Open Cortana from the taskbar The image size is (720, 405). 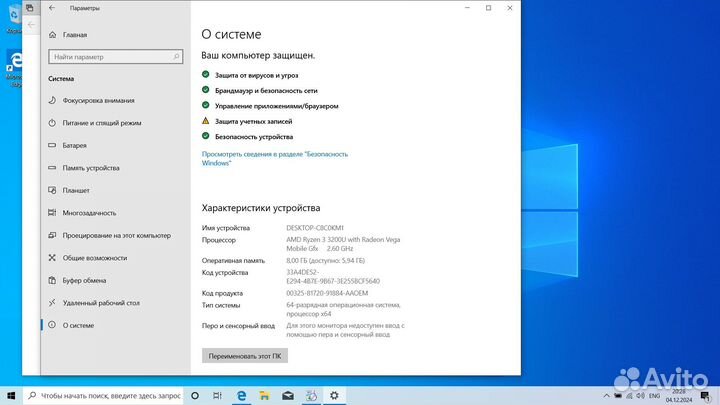tap(195, 395)
